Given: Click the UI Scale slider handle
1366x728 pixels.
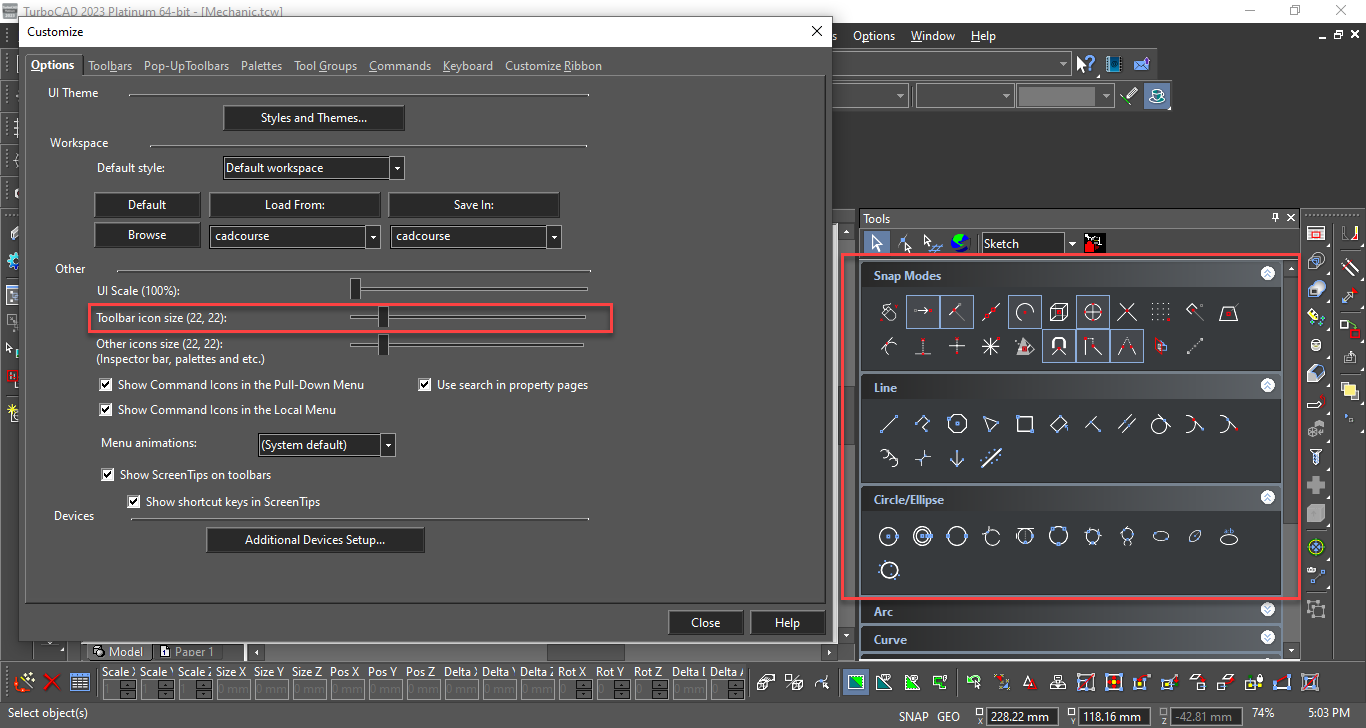Looking at the screenshot, I should pos(355,289).
